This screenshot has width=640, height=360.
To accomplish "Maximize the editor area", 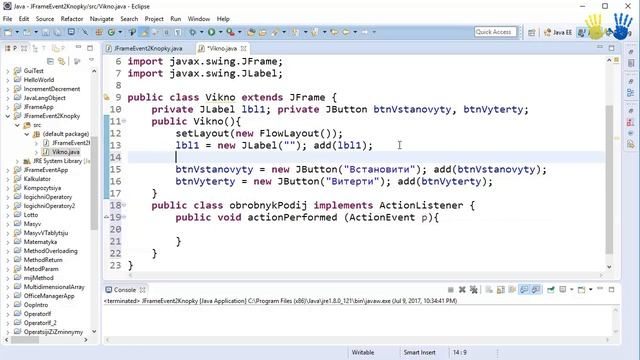I will 611,48.
